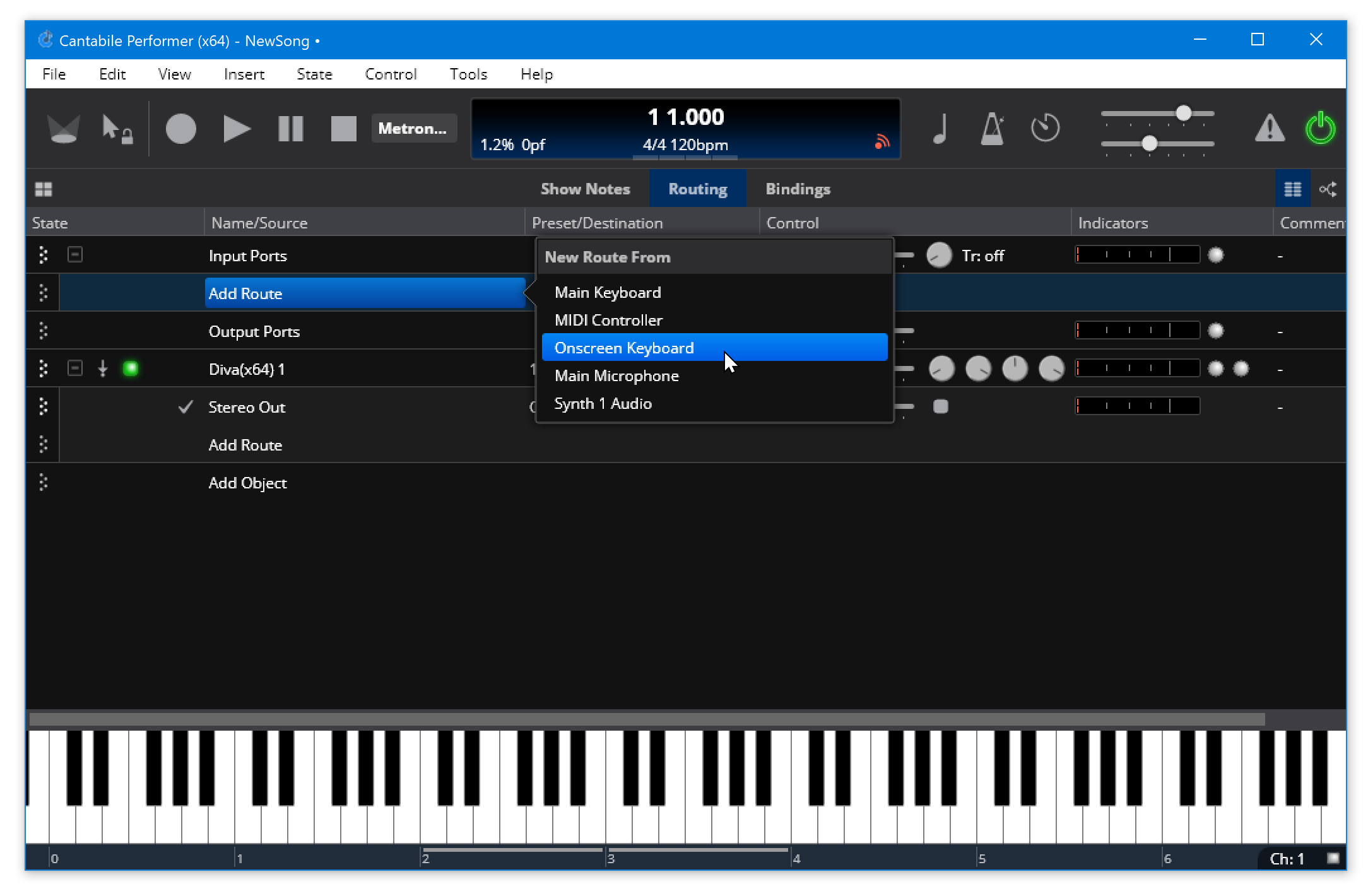Click the first knob on Diva row
Viewport: 1368px width, 896px height.
pyautogui.click(x=941, y=368)
